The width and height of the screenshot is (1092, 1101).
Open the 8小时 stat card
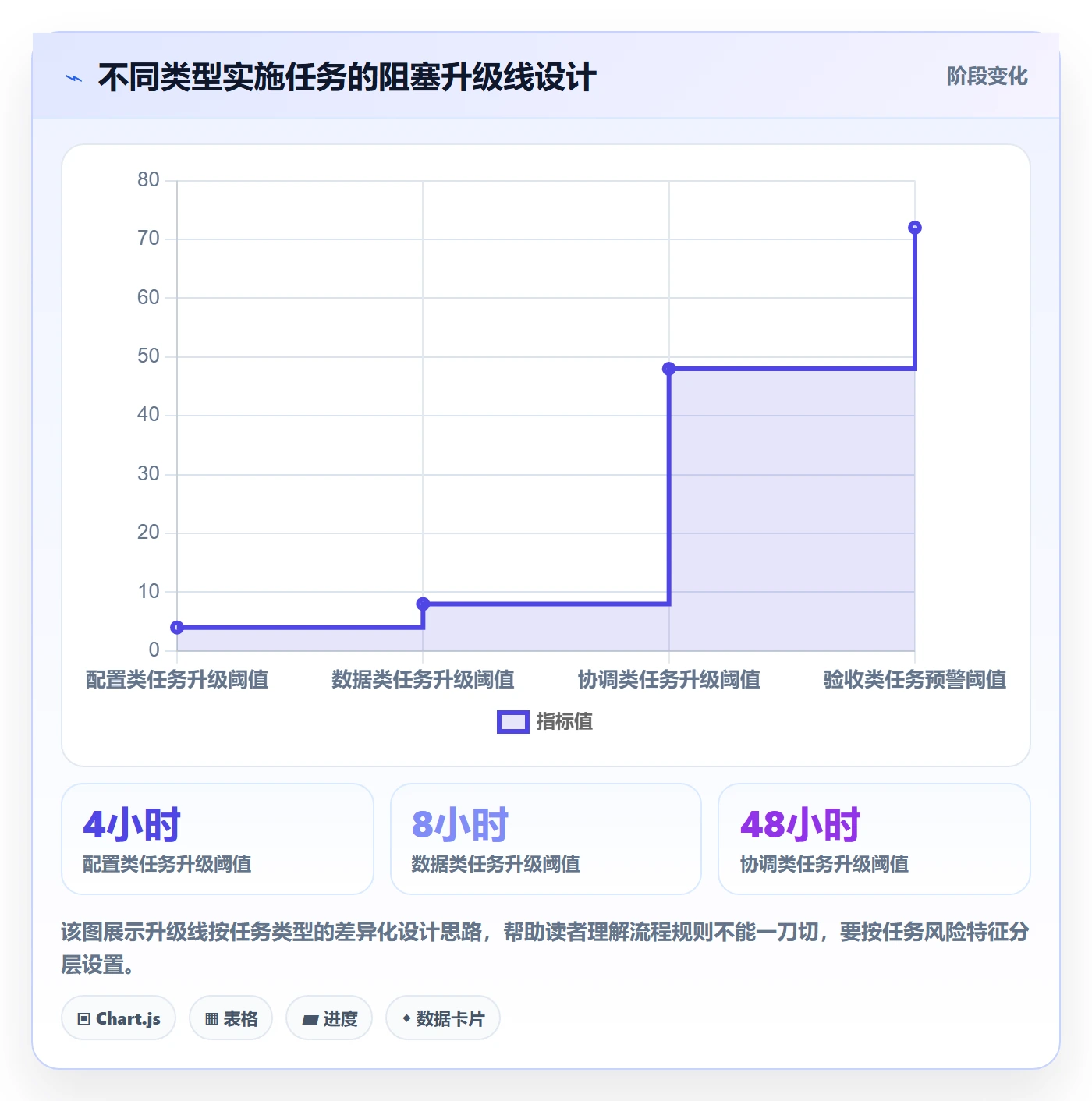click(546, 839)
